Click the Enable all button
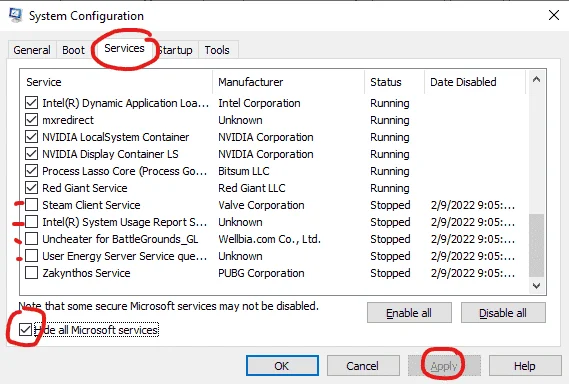The width and height of the screenshot is (569, 384). [409, 313]
